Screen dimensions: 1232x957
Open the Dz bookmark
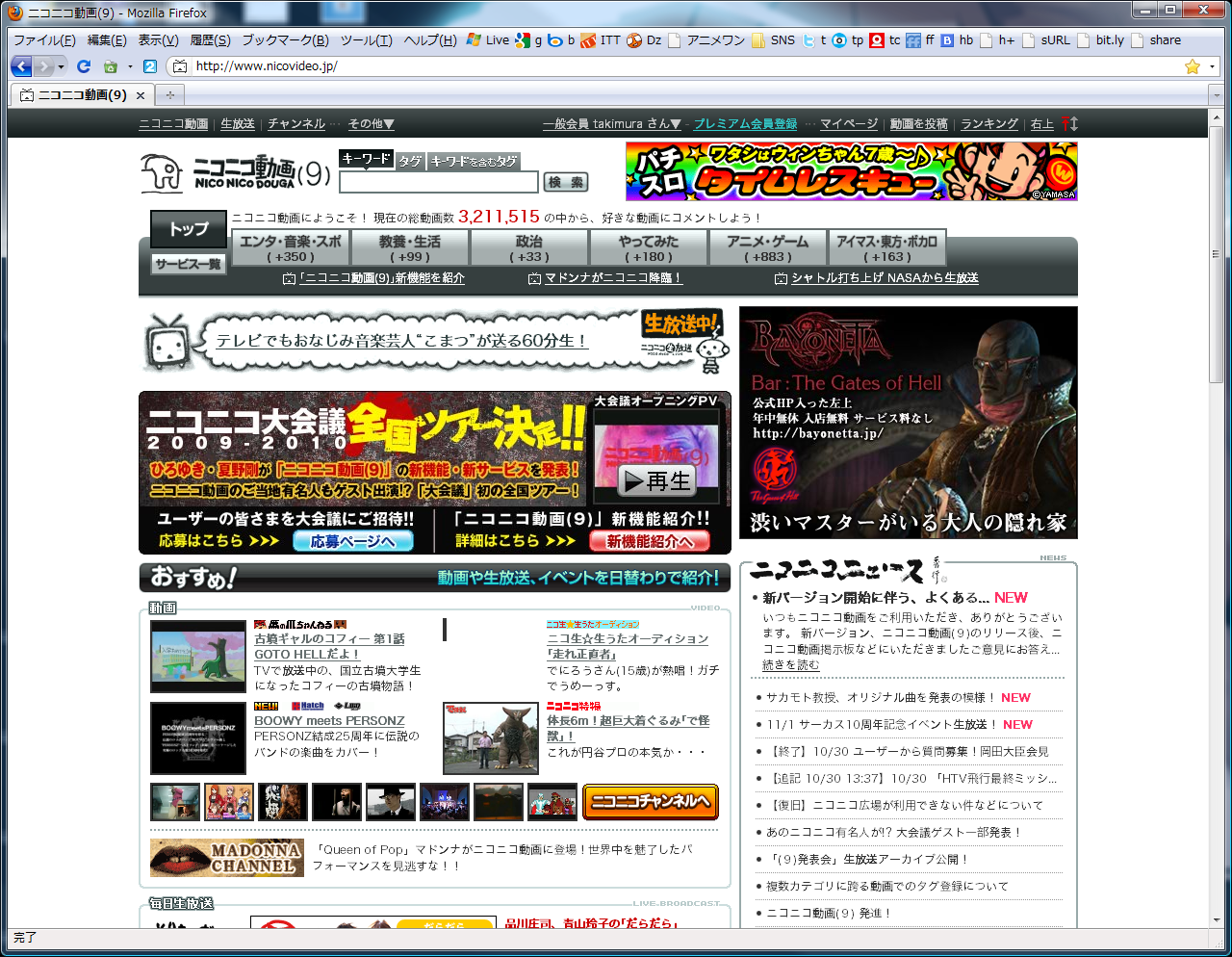644,40
